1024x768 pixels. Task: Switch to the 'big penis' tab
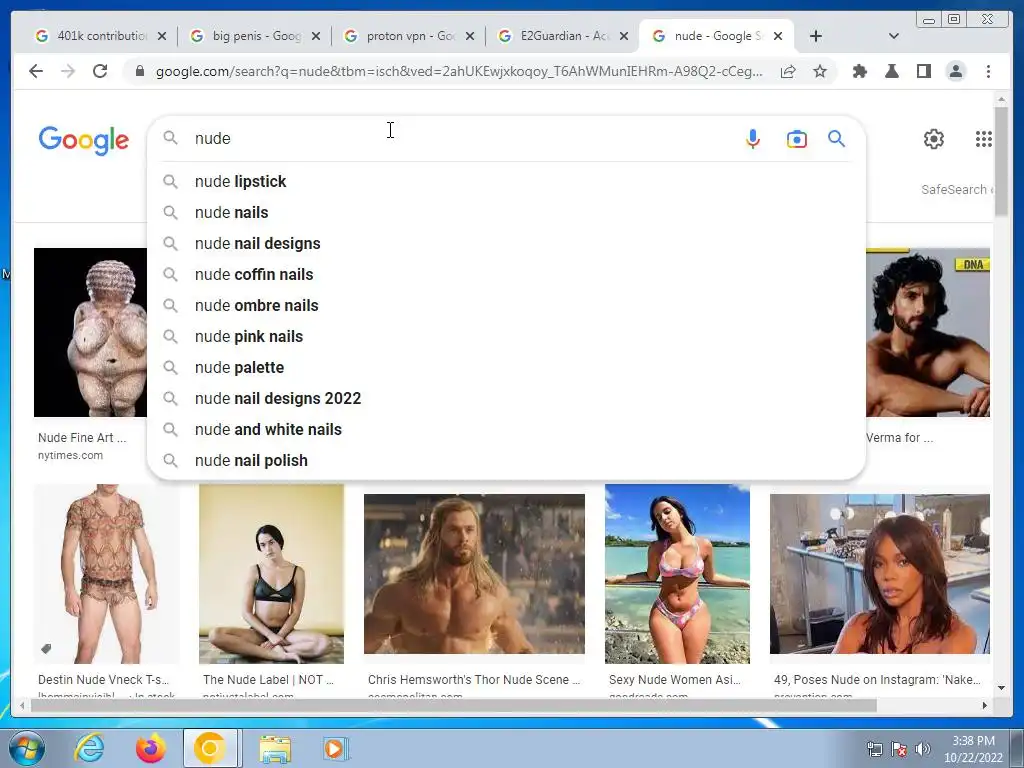click(x=254, y=36)
